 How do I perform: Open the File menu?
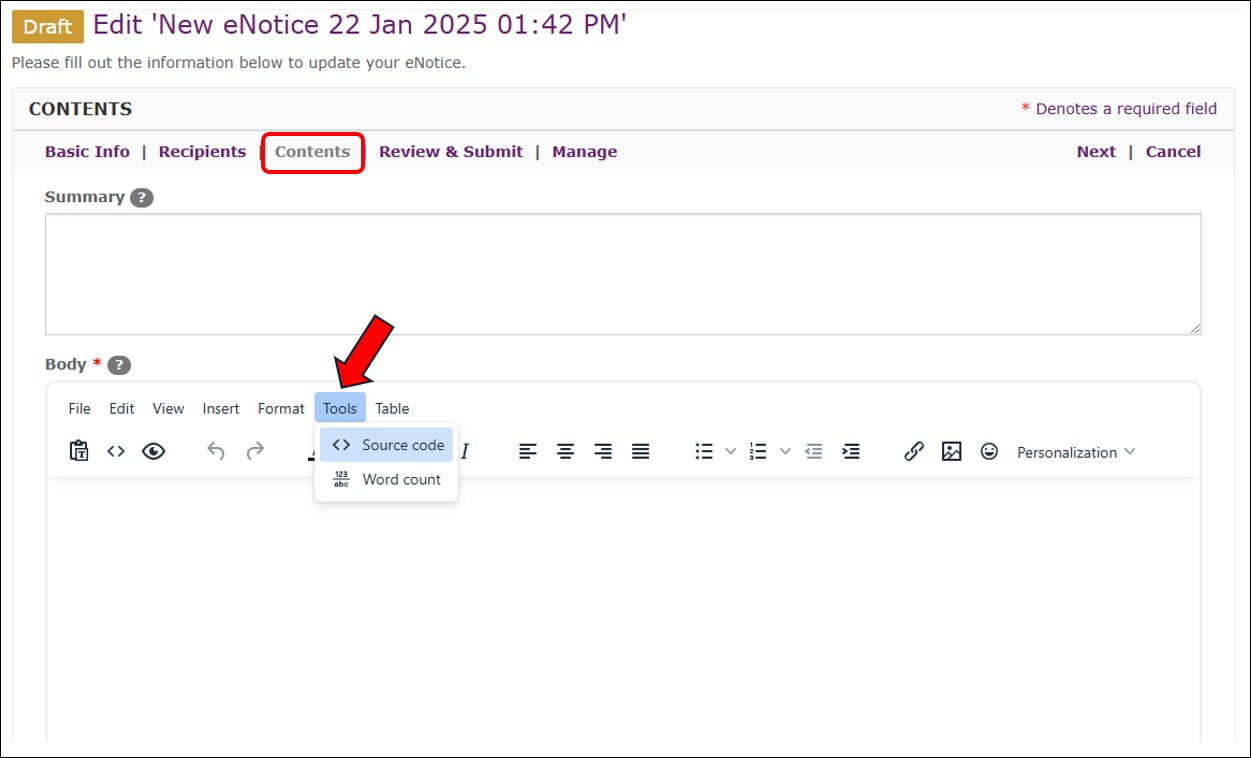pyautogui.click(x=79, y=408)
